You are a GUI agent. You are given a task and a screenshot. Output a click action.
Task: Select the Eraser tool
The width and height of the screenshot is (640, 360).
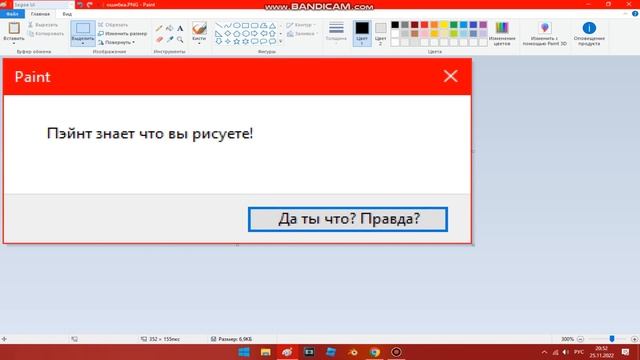159,39
